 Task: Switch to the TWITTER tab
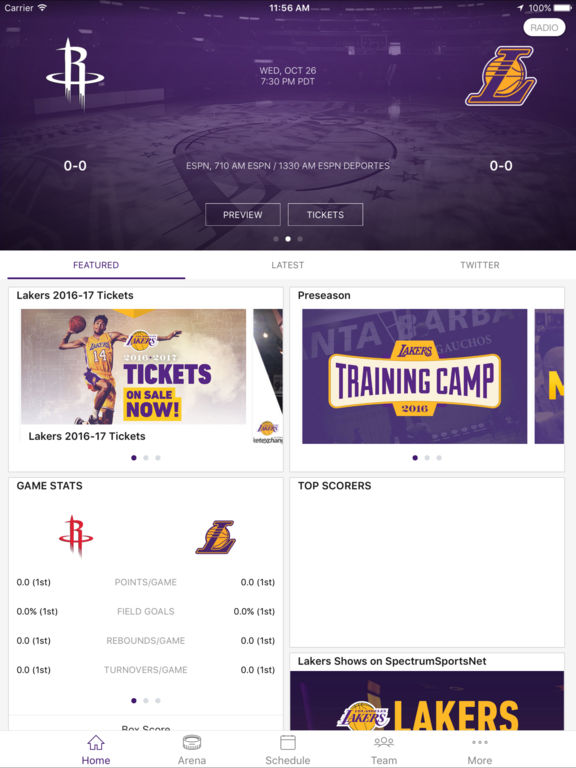pos(480,265)
